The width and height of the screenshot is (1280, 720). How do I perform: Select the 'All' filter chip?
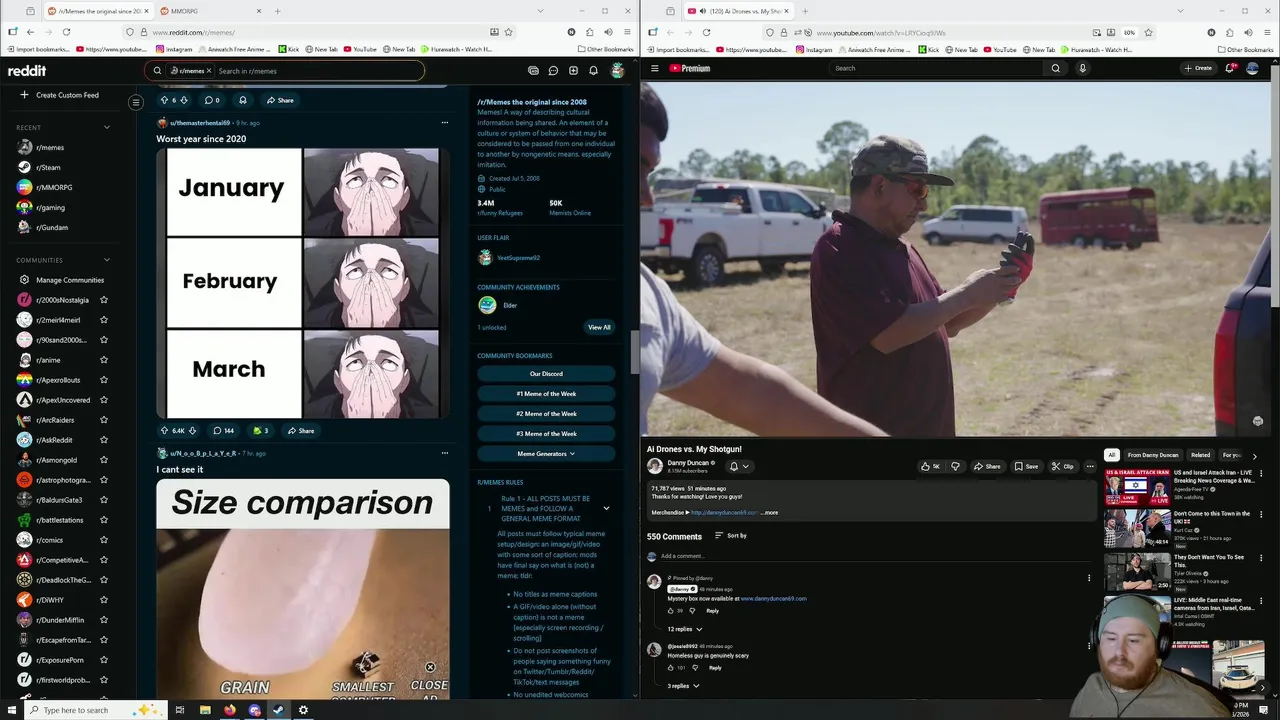[1111, 455]
